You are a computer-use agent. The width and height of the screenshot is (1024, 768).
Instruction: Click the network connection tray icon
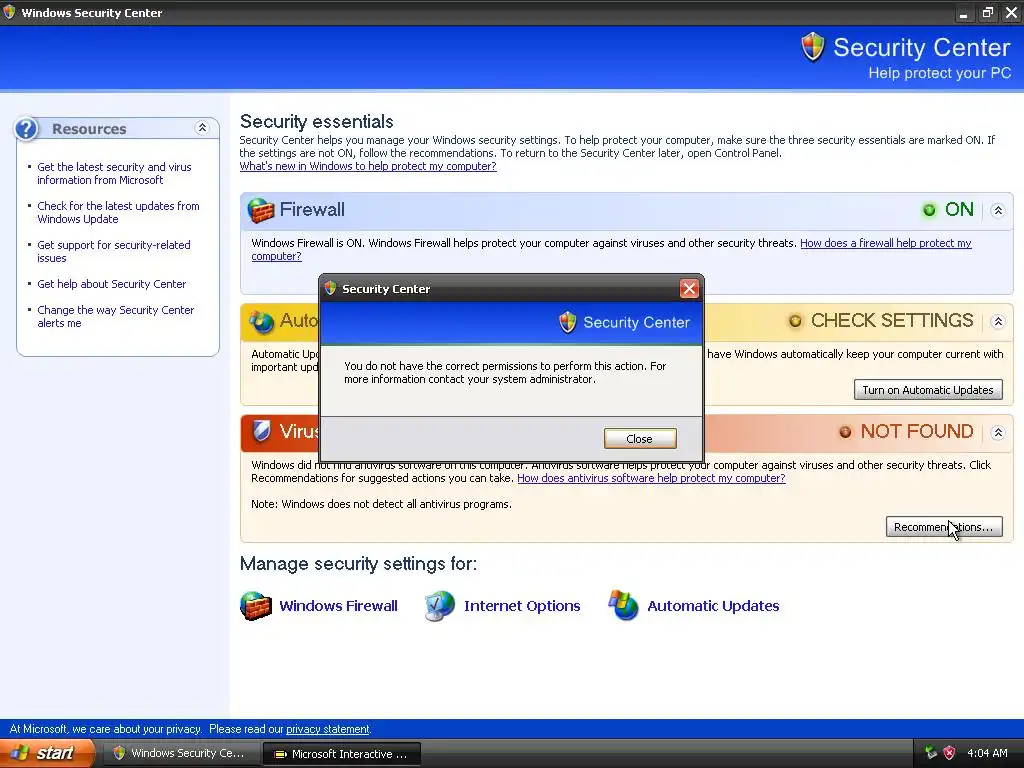931,753
